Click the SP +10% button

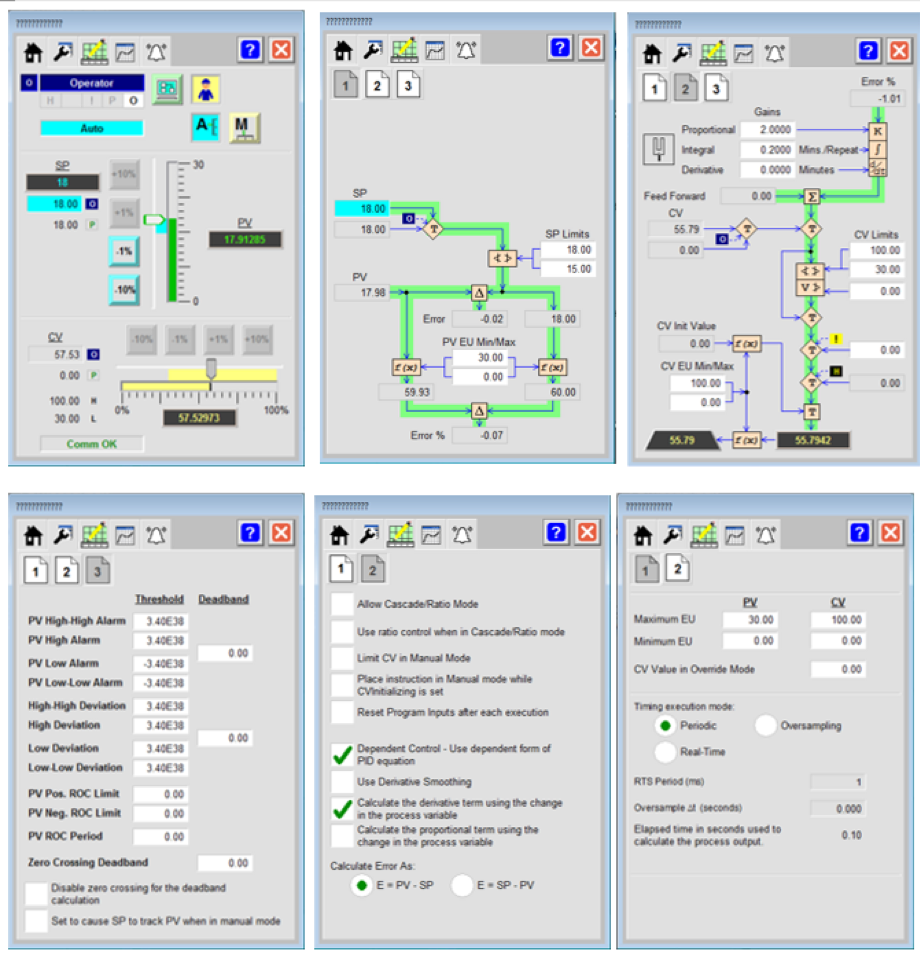[x=124, y=174]
